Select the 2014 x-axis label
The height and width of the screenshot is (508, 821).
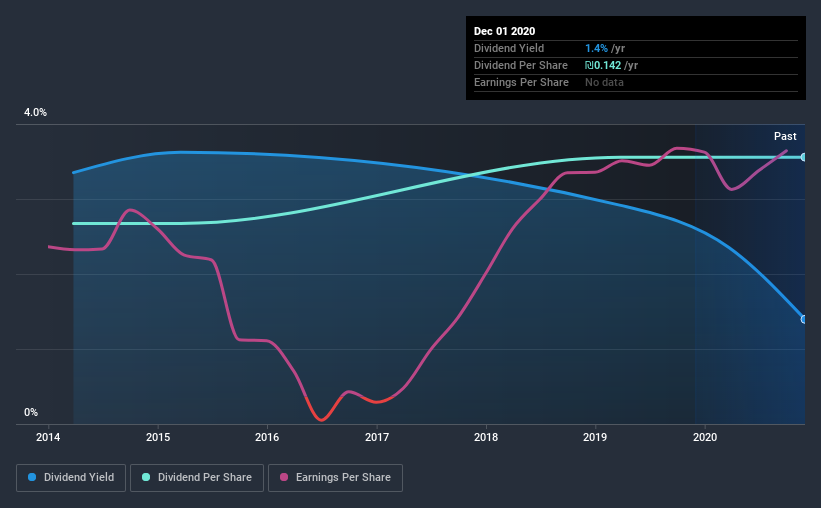[x=48, y=437]
